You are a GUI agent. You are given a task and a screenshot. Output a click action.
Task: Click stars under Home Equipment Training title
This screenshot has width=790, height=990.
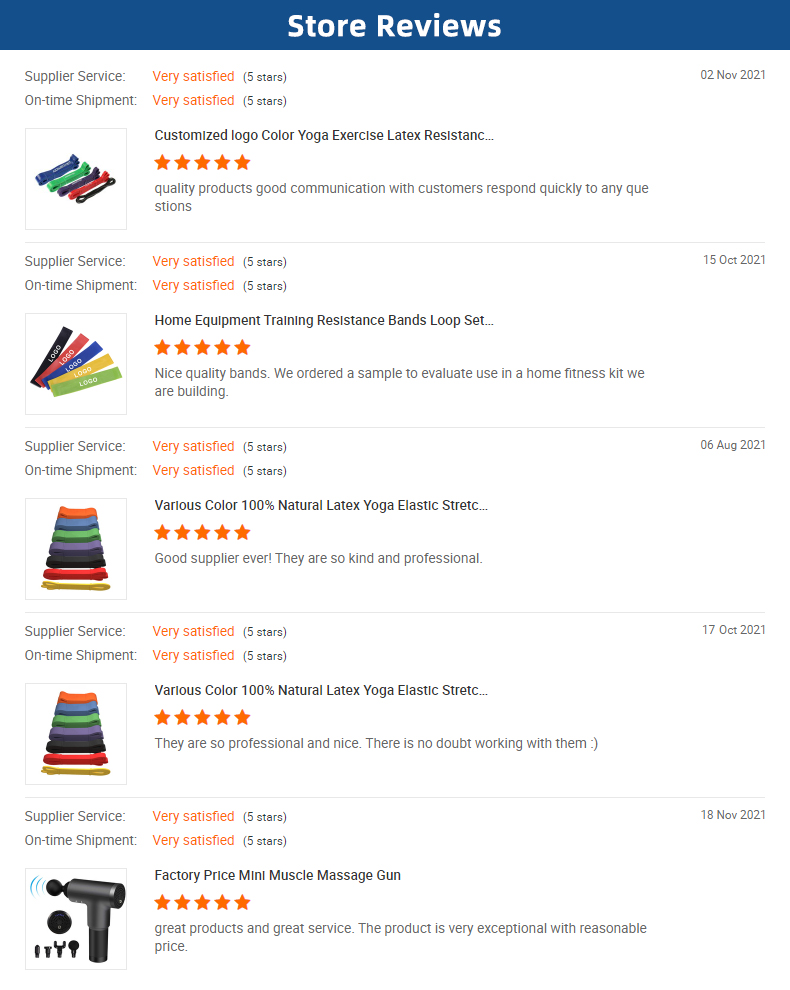202,347
